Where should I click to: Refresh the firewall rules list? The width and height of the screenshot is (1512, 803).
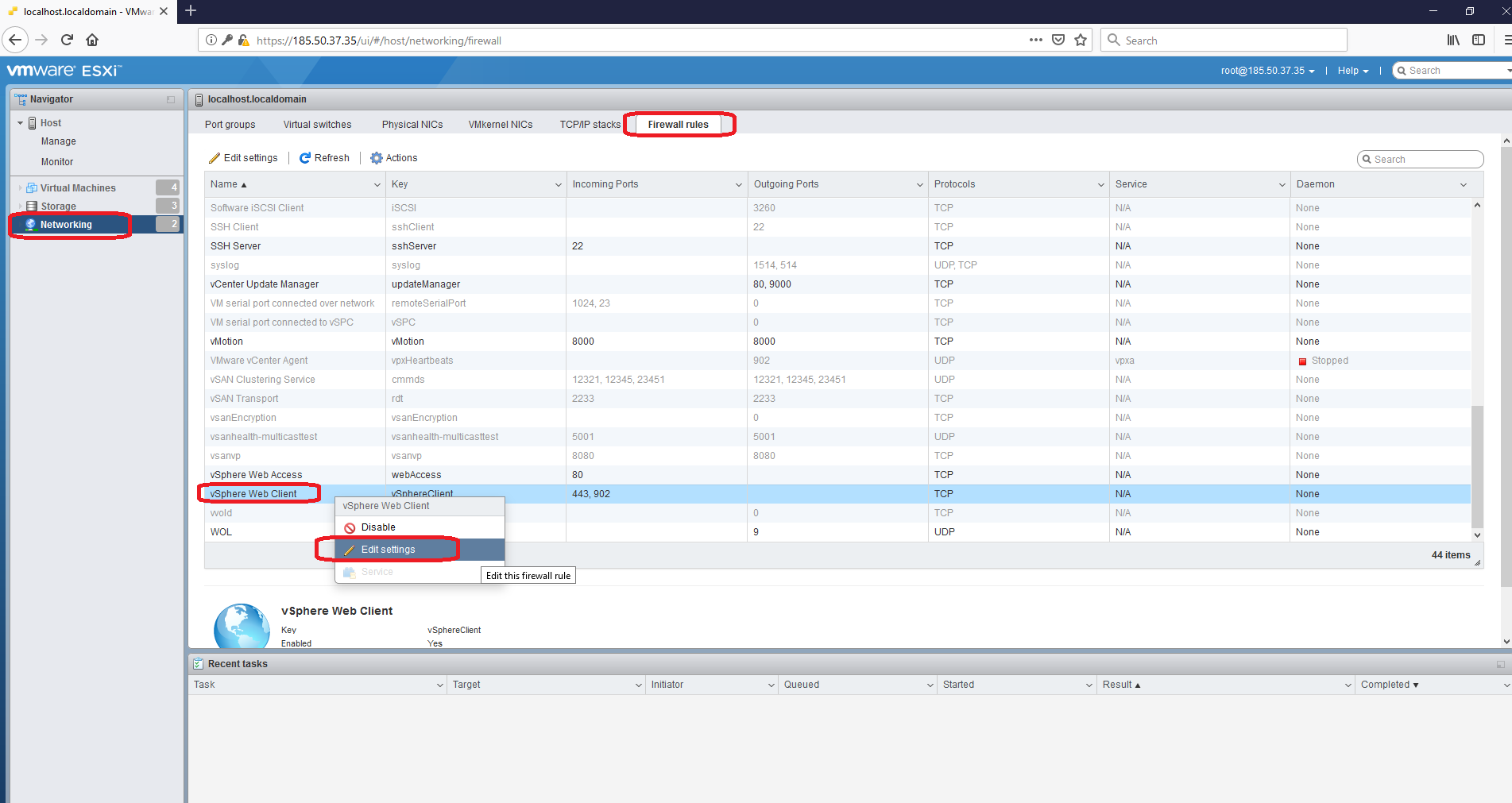point(324,158)
